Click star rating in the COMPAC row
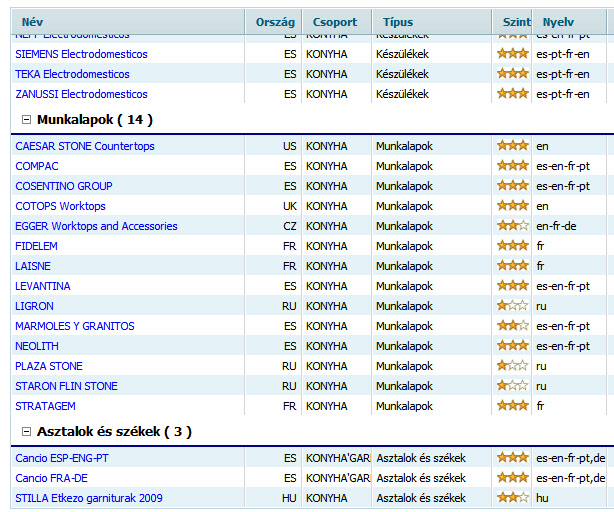 513,166
